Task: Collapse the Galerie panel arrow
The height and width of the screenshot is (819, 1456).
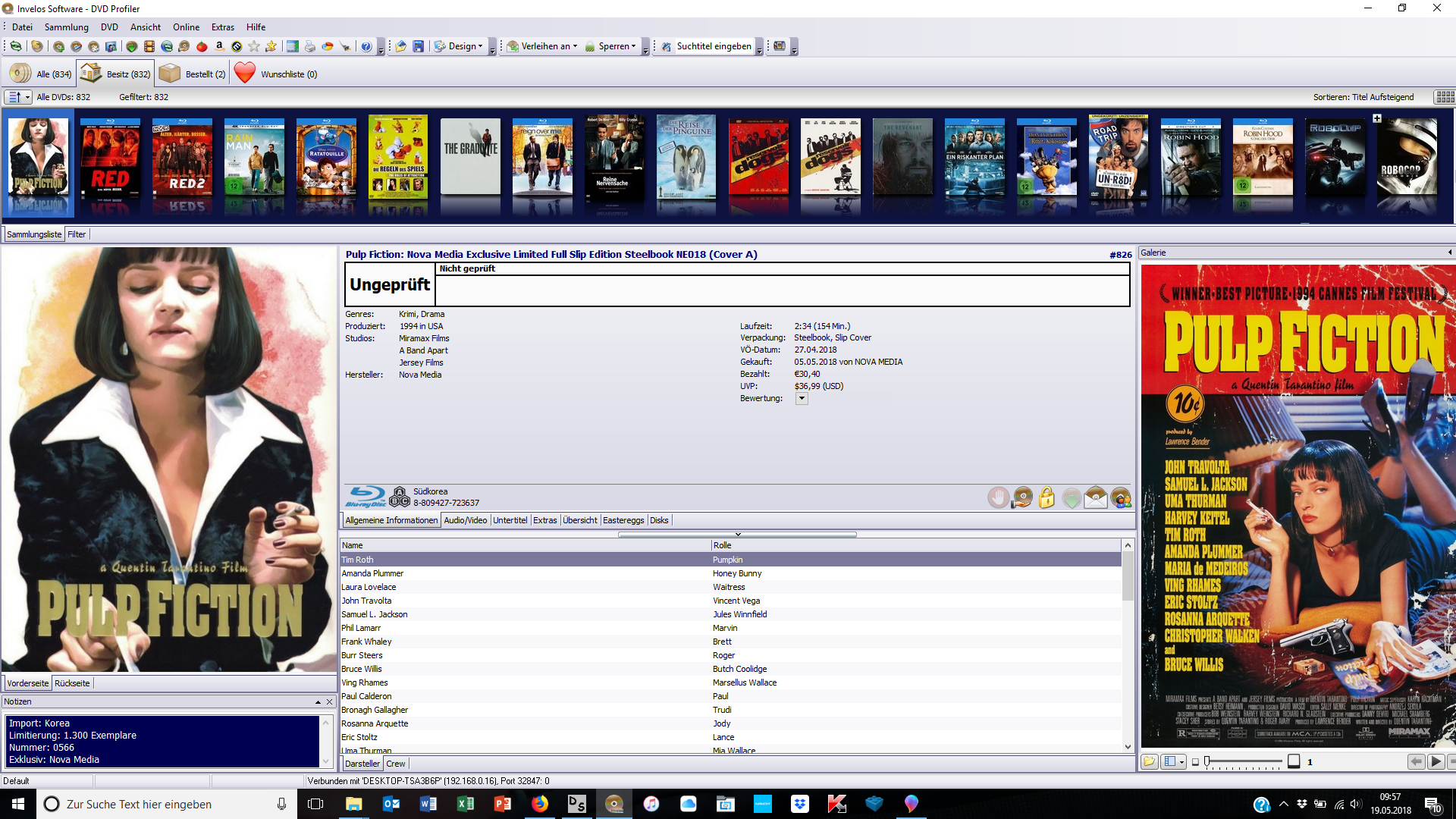Action: point(1449,253)
